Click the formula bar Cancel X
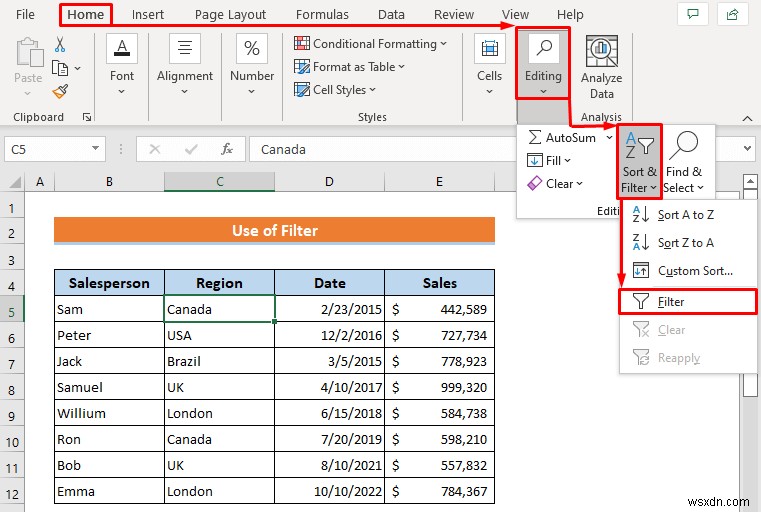Image resolution: width=761 pixels, height=512 pixels. (x=155, y=149)
